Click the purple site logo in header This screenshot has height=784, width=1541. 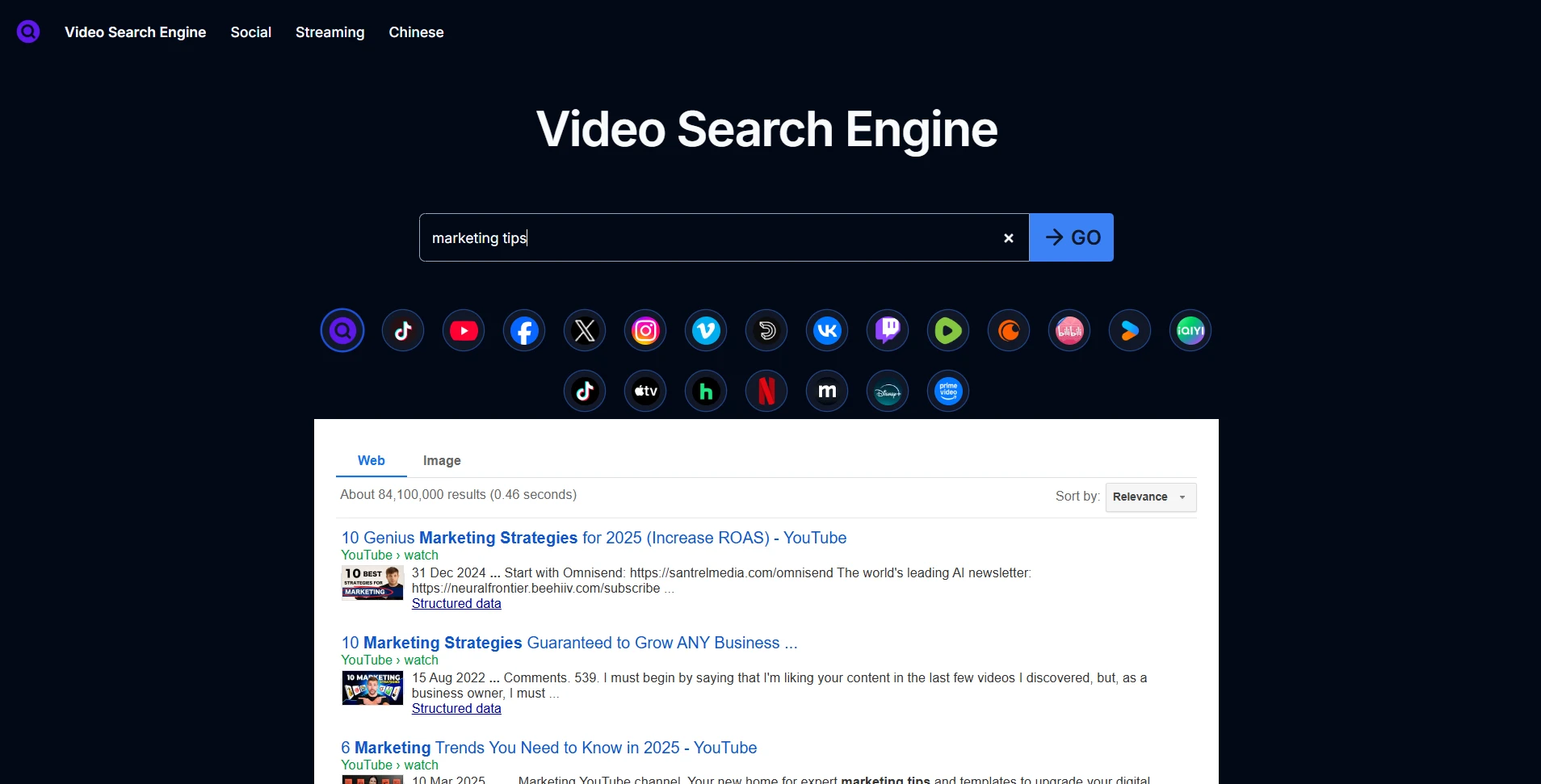click(28, 31)
